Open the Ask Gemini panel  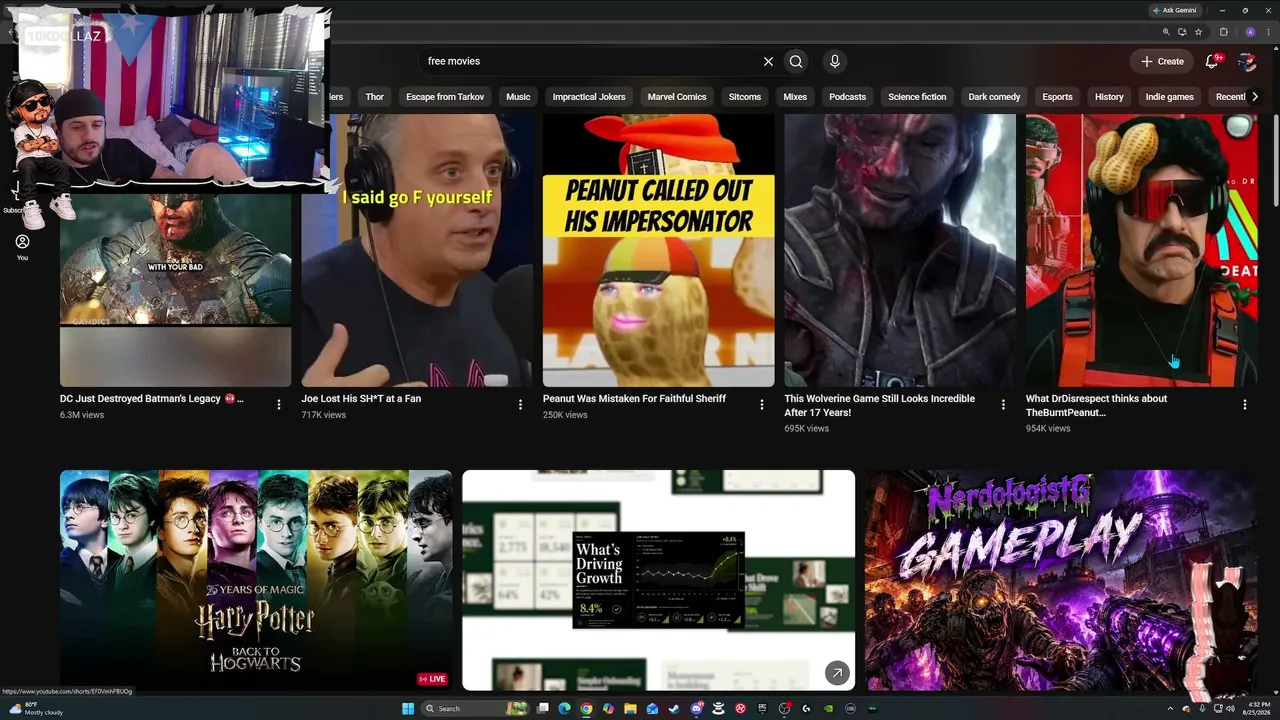click(1175, 10)
